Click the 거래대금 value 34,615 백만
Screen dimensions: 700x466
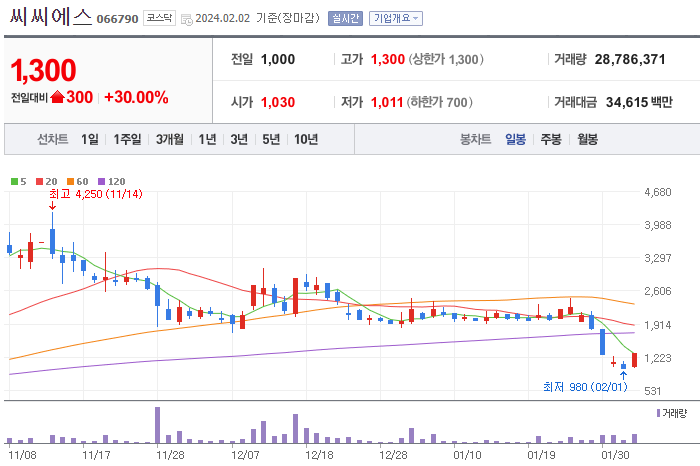point(639,102)
